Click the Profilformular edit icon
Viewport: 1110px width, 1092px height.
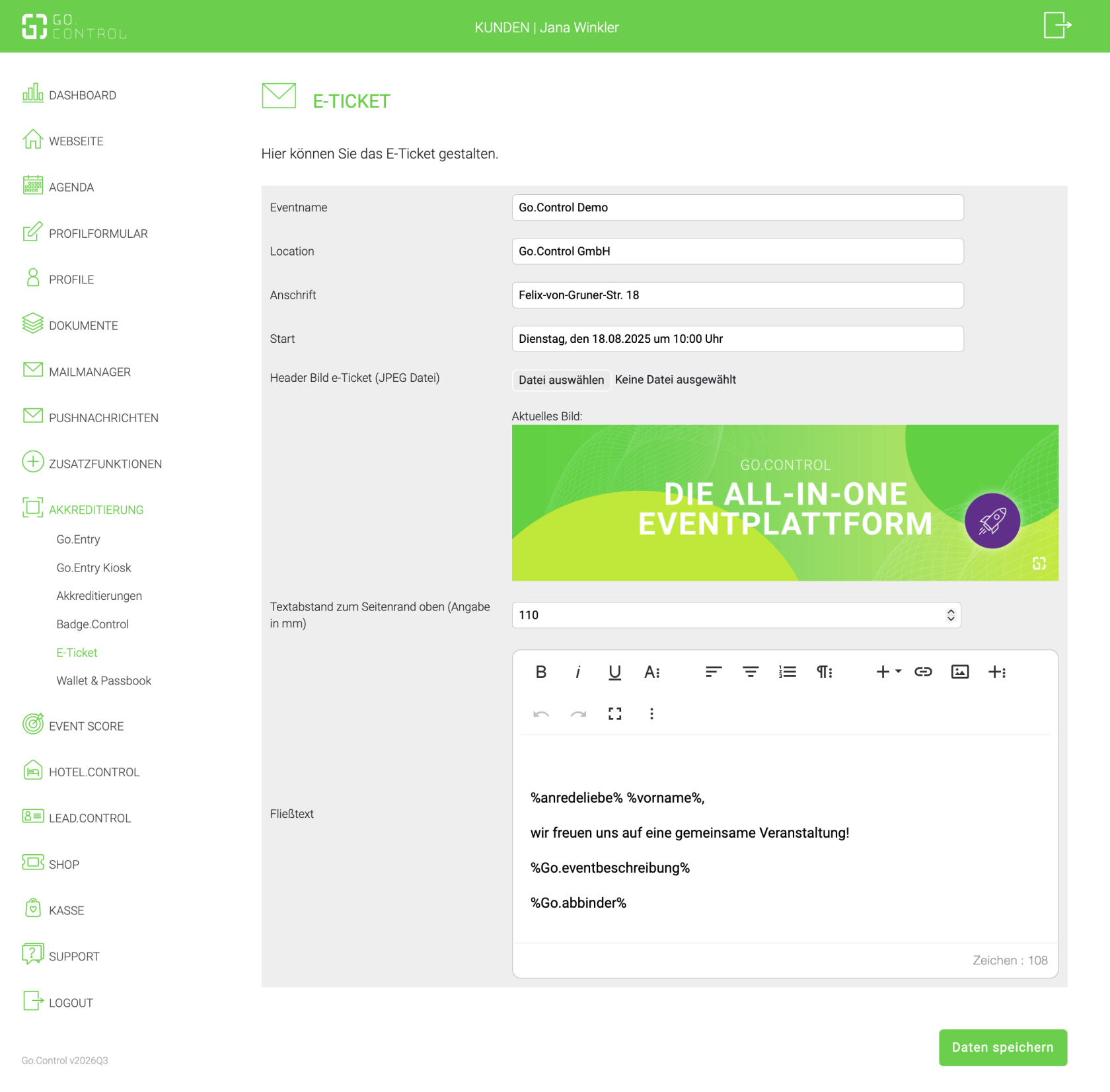click(x=32, y=232)
